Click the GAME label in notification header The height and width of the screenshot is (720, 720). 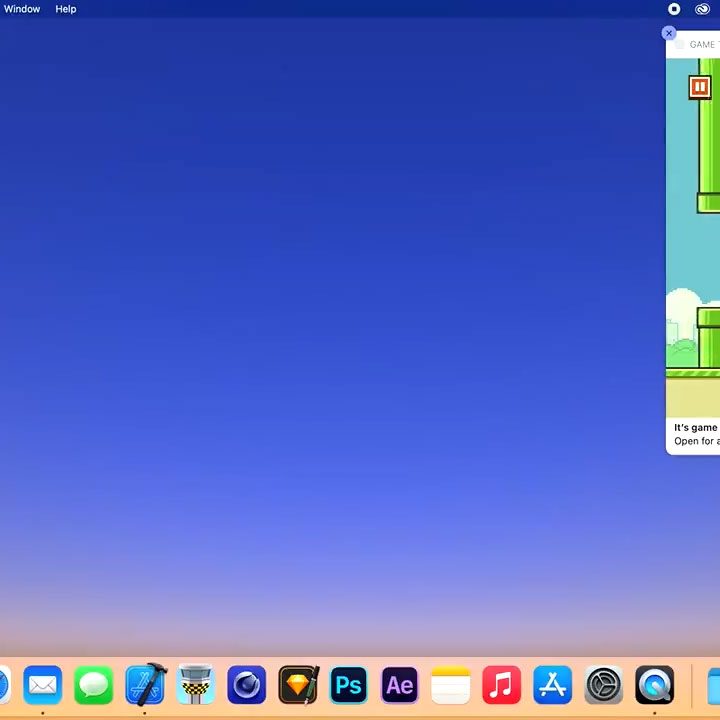702,45
